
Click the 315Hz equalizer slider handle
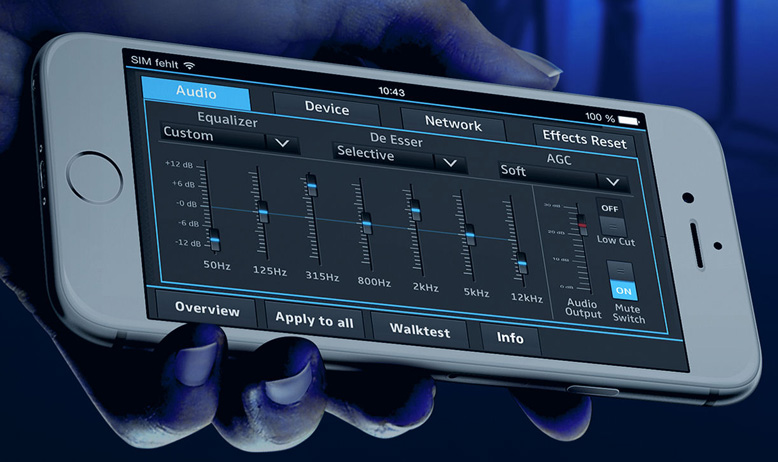pos(311,186)
